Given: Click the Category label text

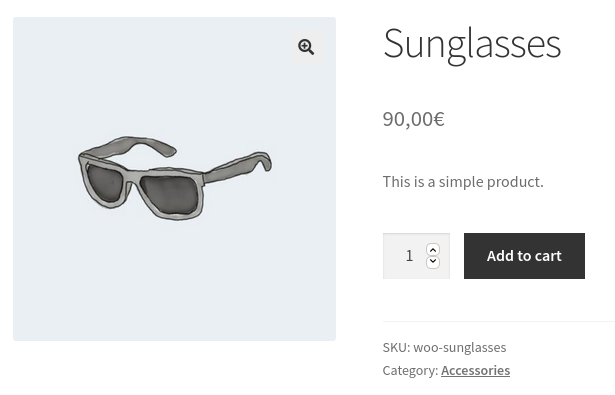Looking at the screenshot, I should 410,370.
